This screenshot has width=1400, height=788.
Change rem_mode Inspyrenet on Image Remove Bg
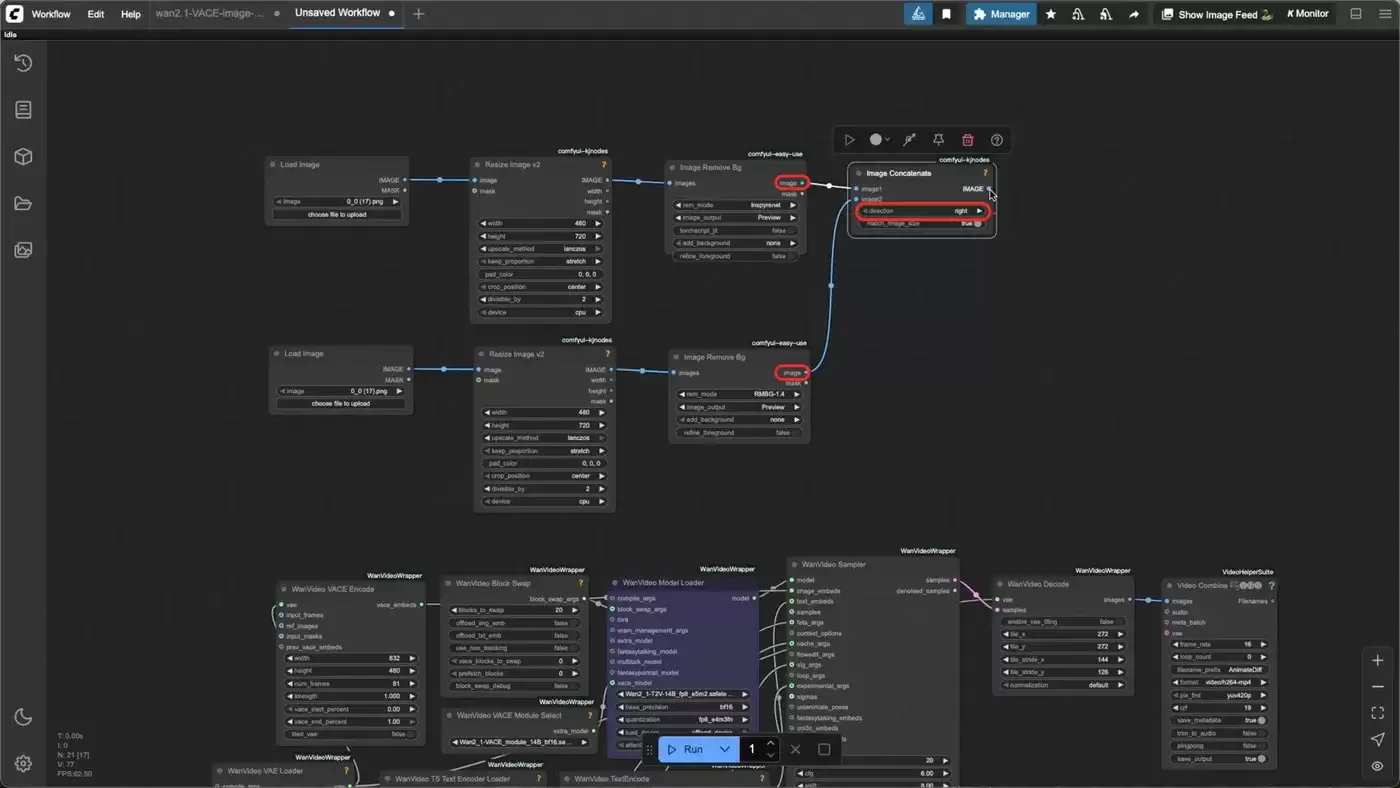[738, 205]
